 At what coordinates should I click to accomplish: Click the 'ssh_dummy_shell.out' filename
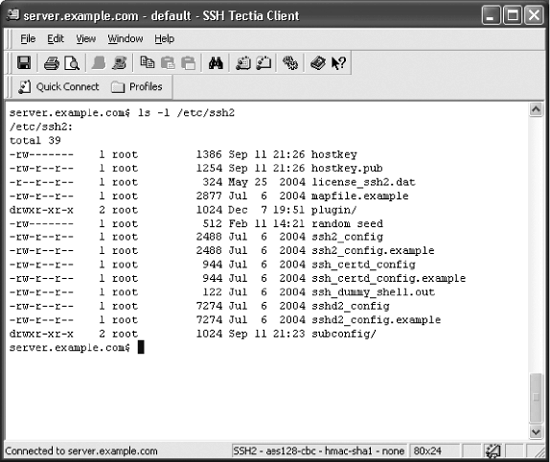click(x=373, y=292)
